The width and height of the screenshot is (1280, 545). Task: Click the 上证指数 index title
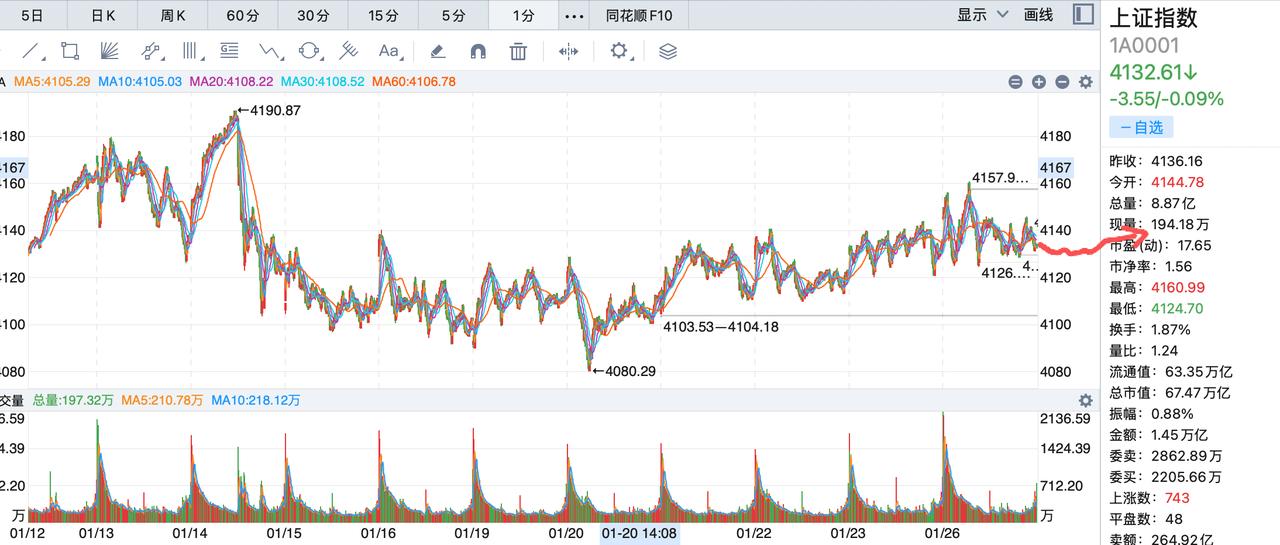1153,17
